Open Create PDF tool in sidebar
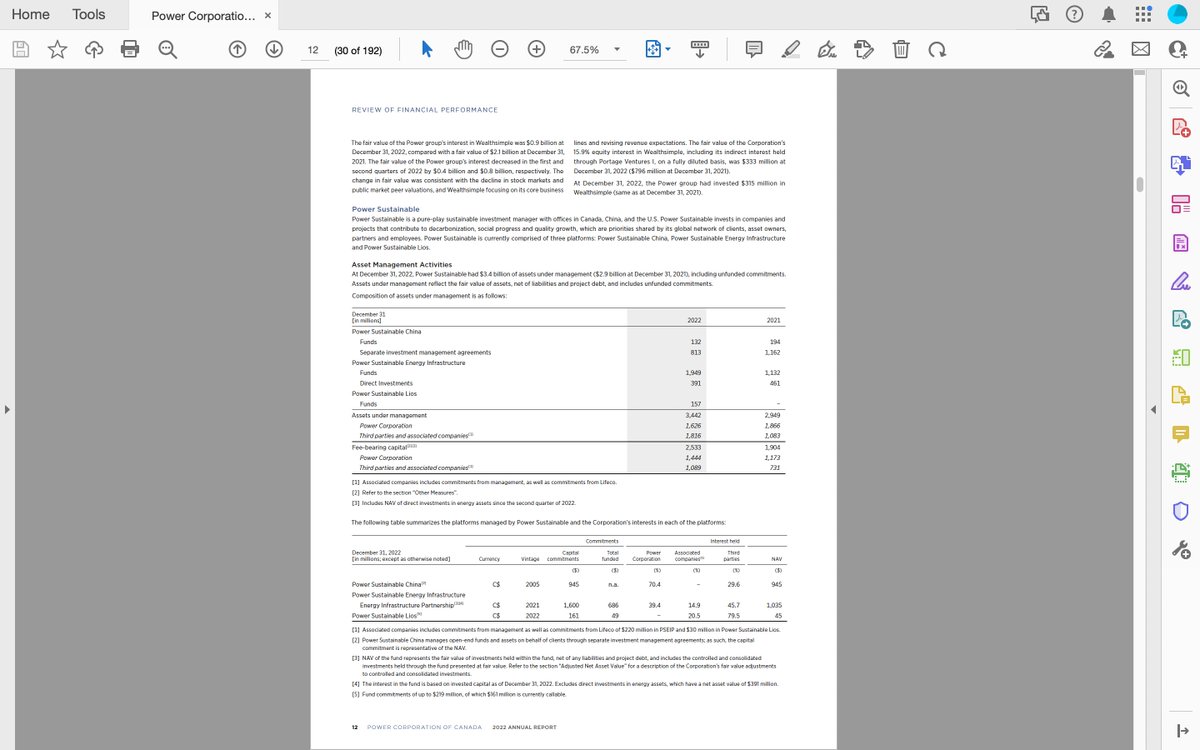This screenshot has height=750, width=1200. click(x=1180, y=127)
